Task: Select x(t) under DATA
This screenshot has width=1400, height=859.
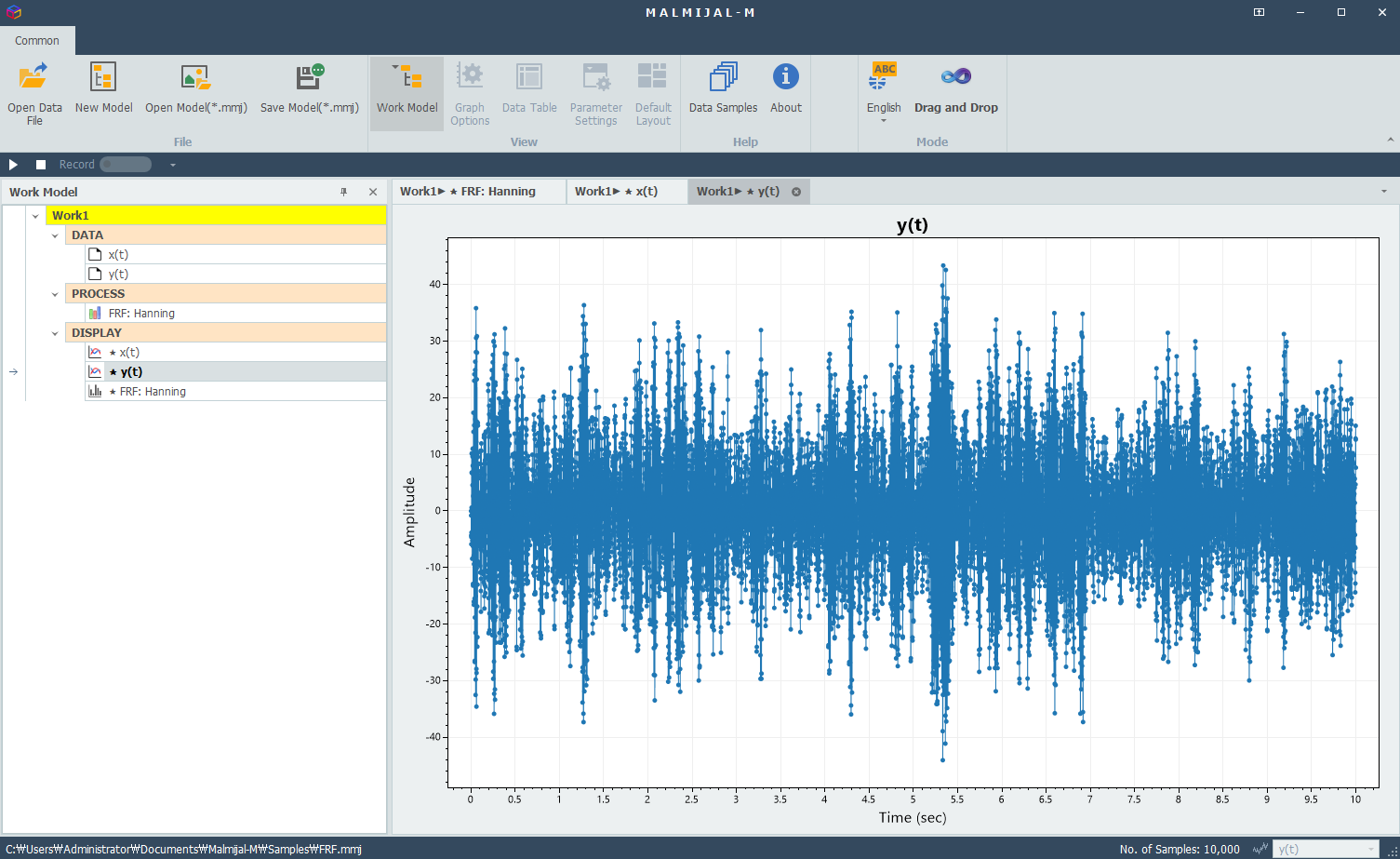Action: (235, 255)
